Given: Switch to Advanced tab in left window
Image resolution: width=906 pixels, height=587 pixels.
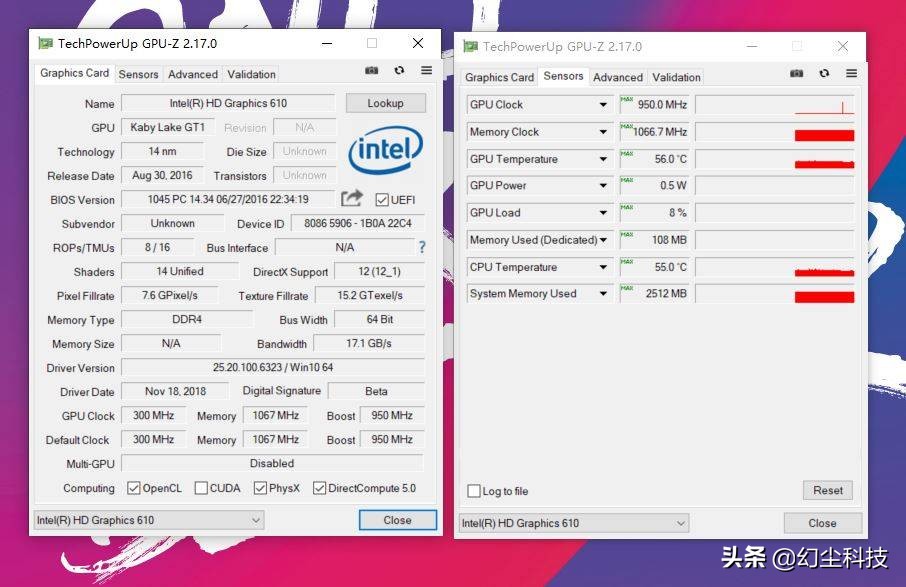Looking at the screenshot, I should tap(193, 75).
